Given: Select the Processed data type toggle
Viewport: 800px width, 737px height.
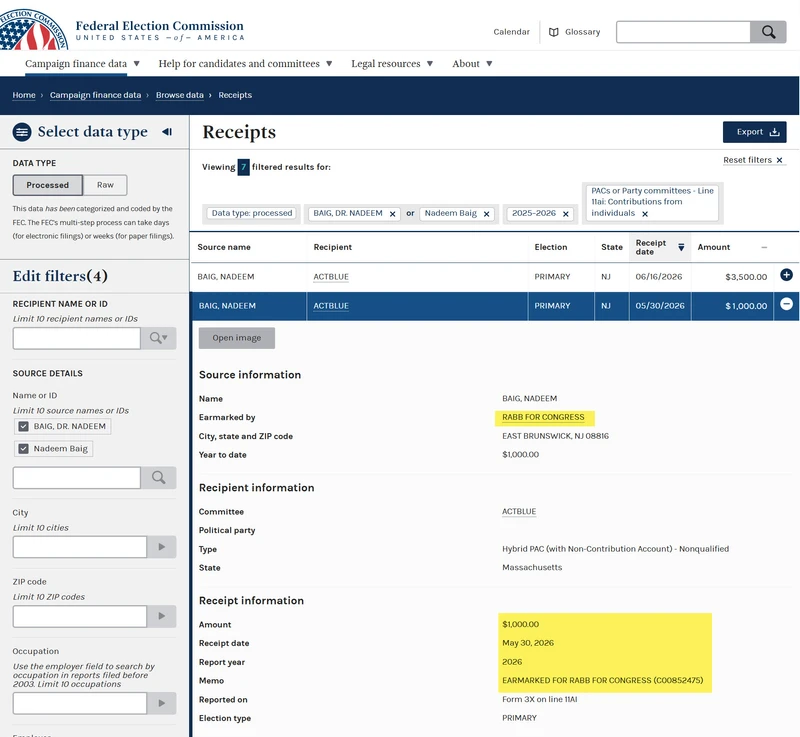Looking at the screenshot, I should point(47,185).
